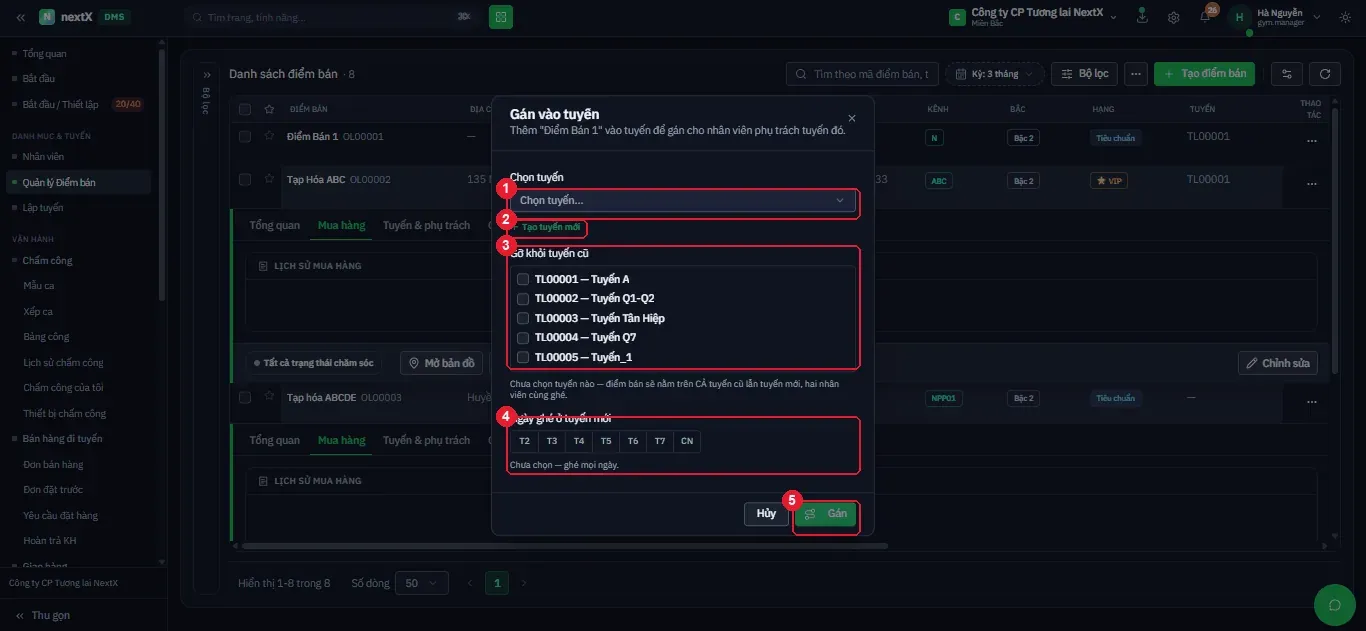1366x631 pixels.
Task: Change Số dòng rows-per-page dropdown
Action: 422,582
